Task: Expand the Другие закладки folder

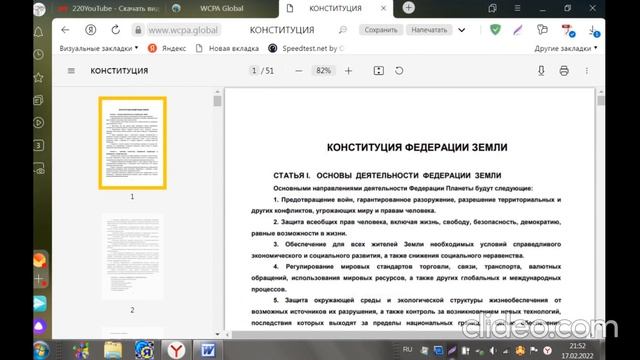Action: (566, 48)
